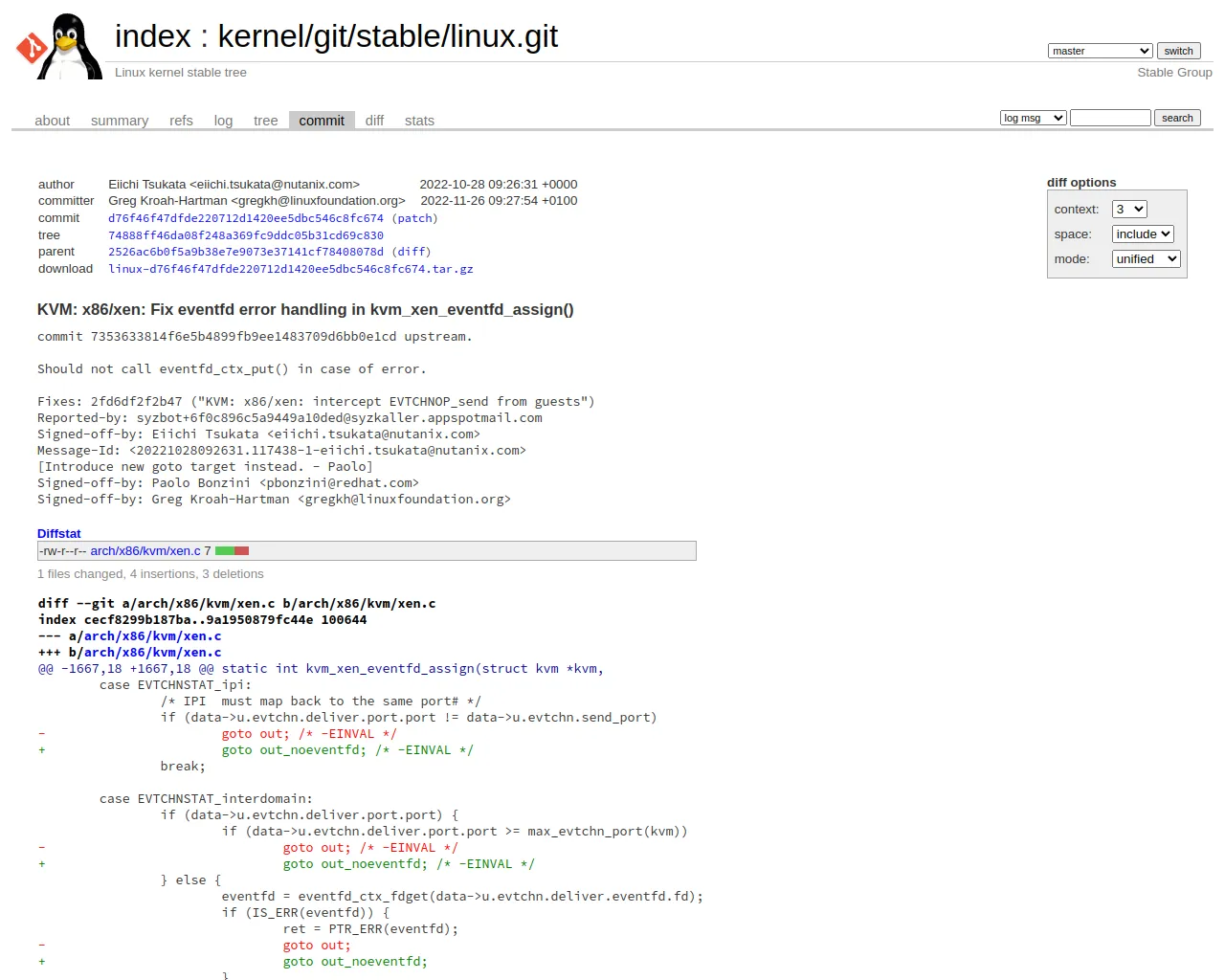Click the switch button
The width and height of the screenshot is (1225, 980).
[x=1178, y=51]
